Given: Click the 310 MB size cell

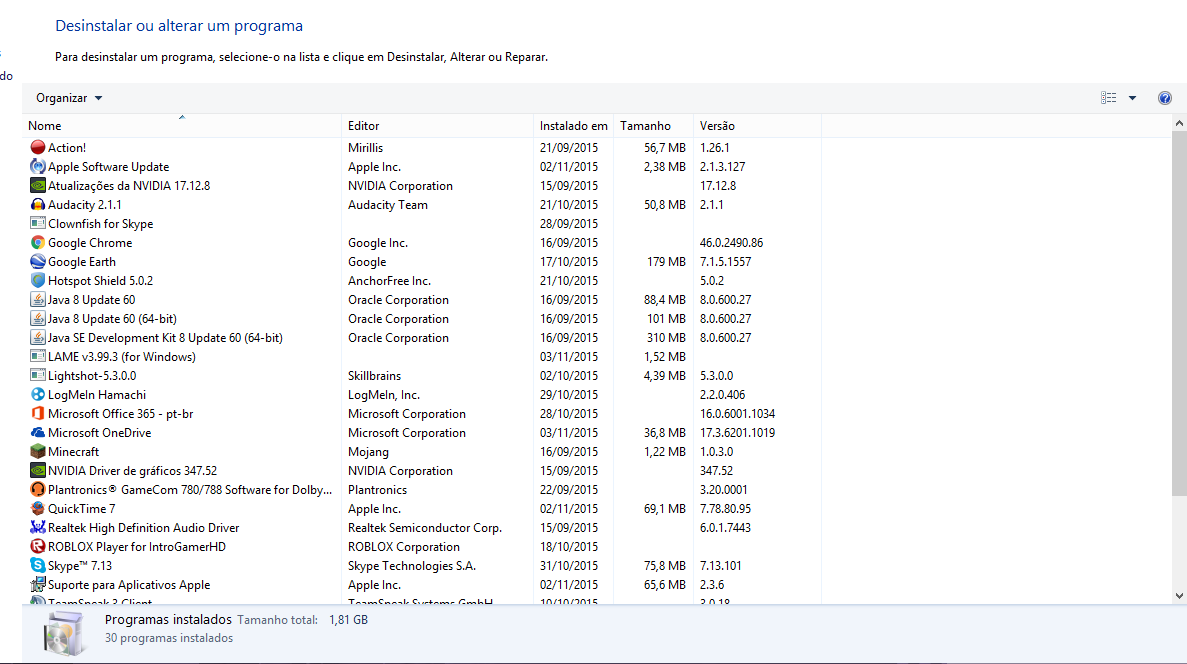Looking at the screenshot, I should click(x=666, y=338).
